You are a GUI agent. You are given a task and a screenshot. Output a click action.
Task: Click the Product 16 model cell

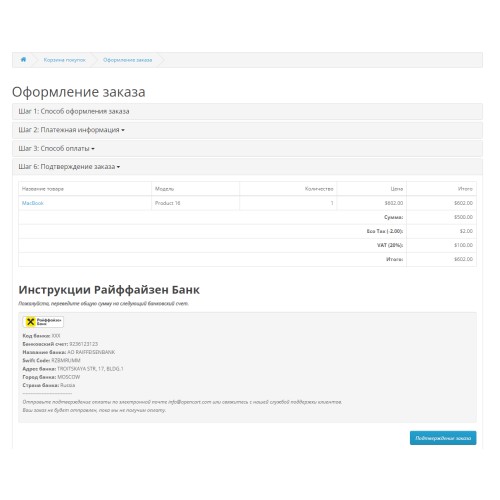pos(195,203)
